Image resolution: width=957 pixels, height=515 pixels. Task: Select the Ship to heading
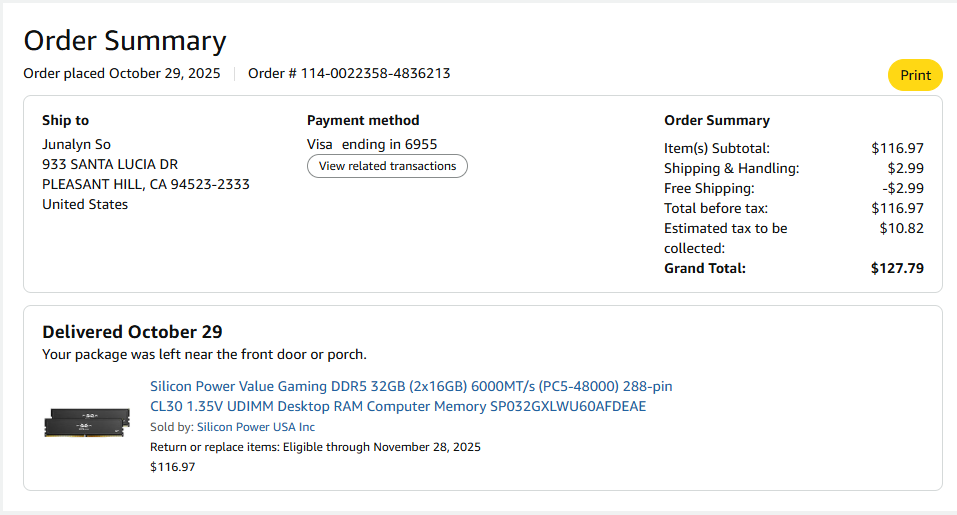point(65,120)
